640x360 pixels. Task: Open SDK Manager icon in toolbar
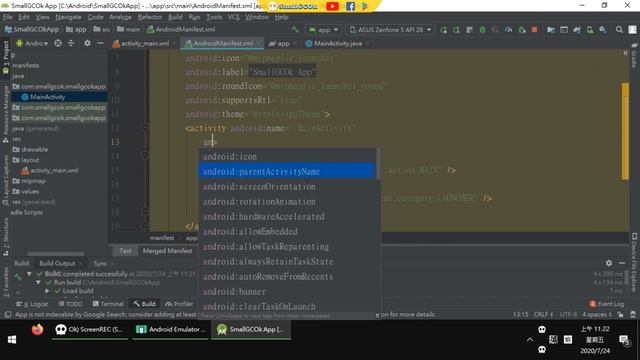click(x=603, y=30)
